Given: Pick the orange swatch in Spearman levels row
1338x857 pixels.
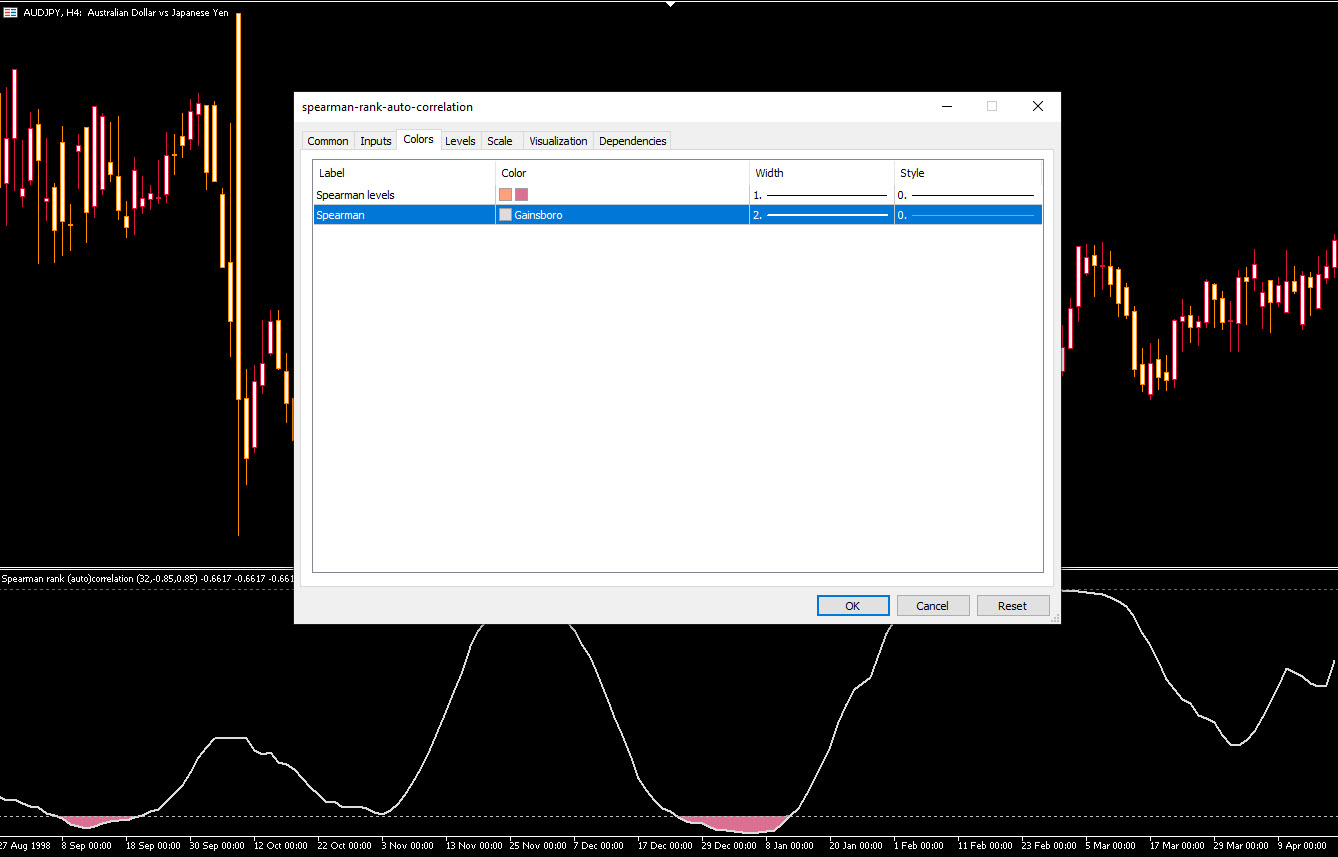Looking at the screenshot, I should click(x=505, y=195).
